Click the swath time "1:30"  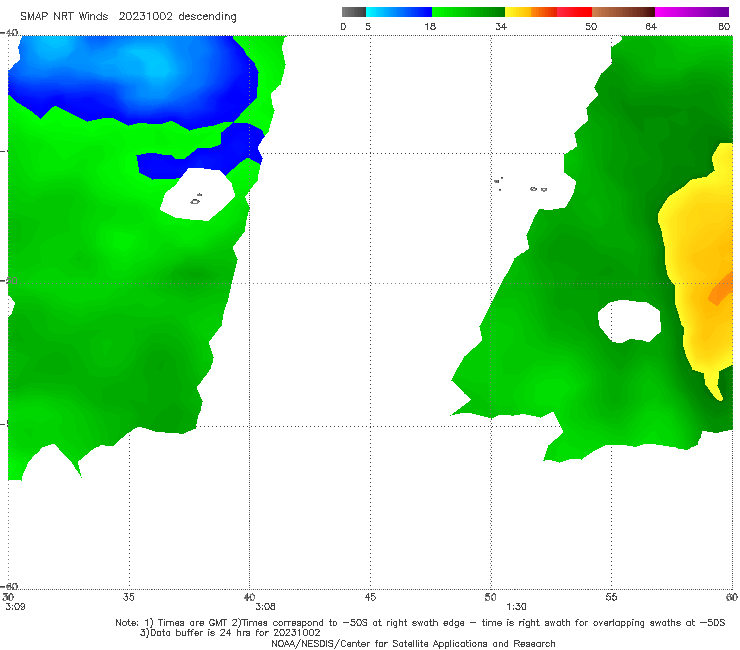coord(516,607)
